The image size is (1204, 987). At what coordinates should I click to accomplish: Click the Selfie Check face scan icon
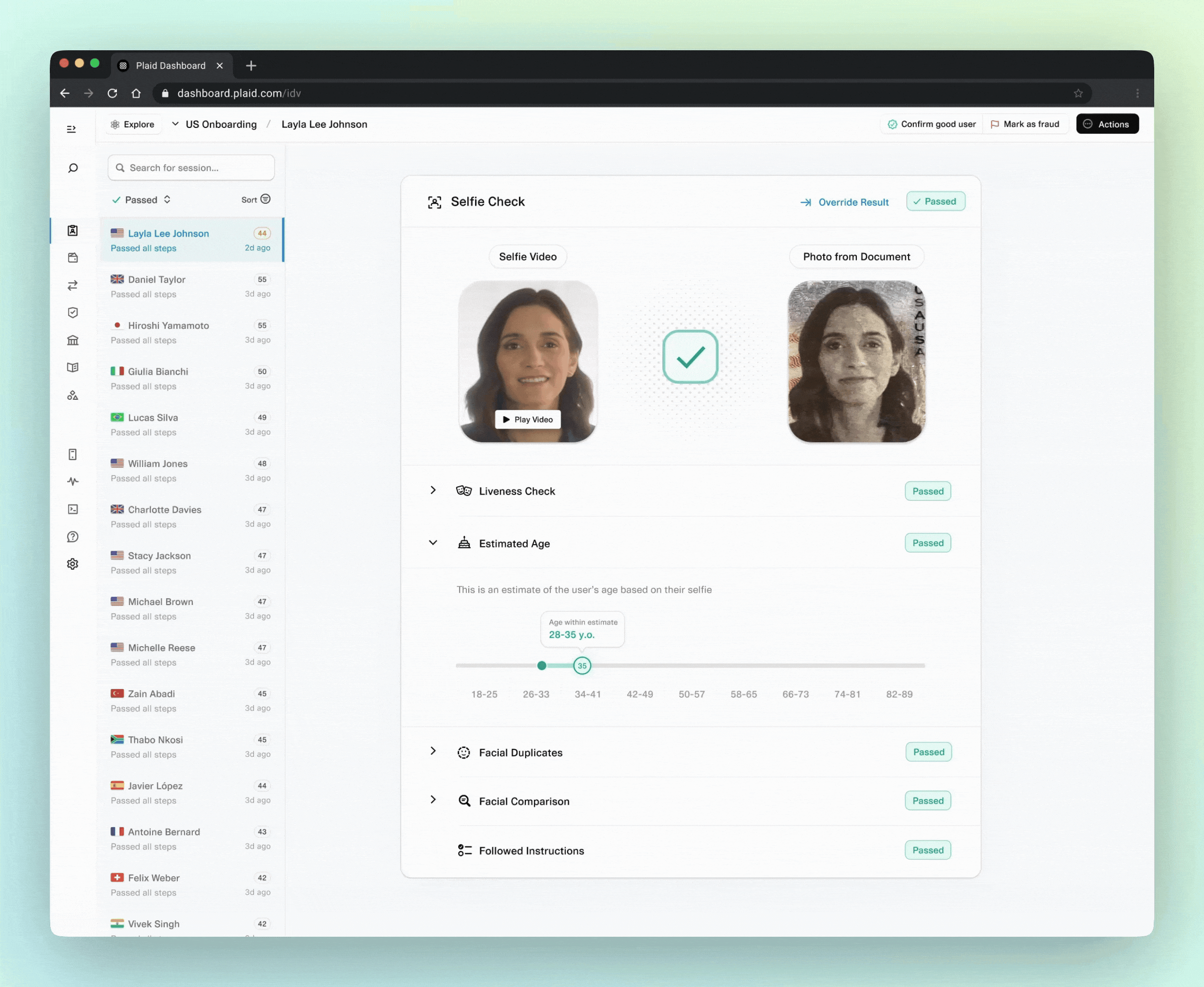tap(435, 202)
